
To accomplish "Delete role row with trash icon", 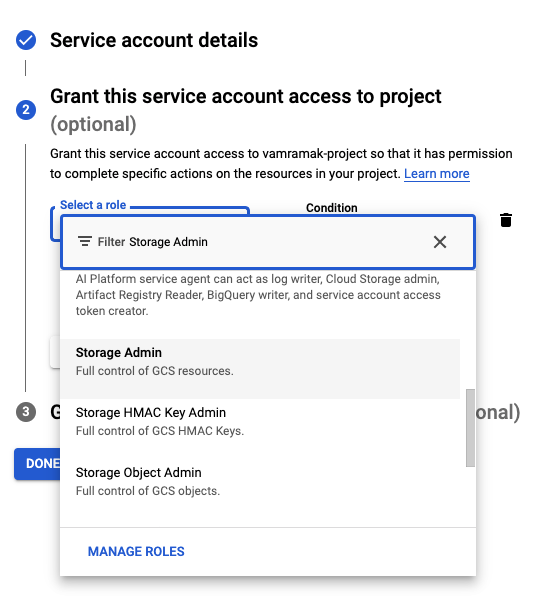I will [506, 220].
